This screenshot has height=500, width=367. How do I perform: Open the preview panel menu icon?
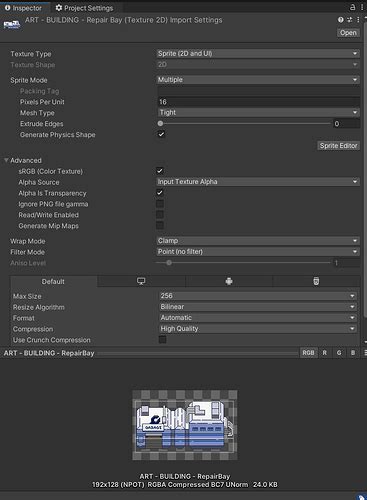(365, 353)
